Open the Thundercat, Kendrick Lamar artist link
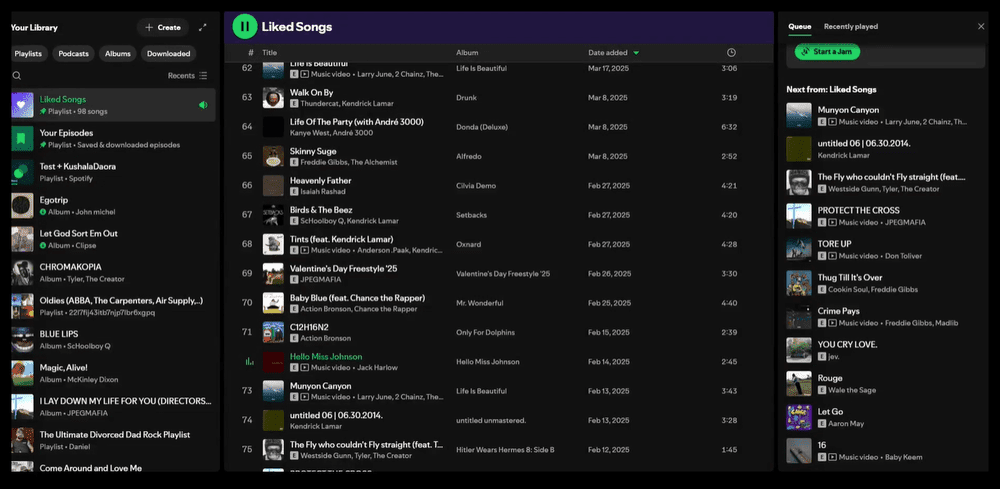Viewport: 1000px width, 489px height. click(346, 103)
